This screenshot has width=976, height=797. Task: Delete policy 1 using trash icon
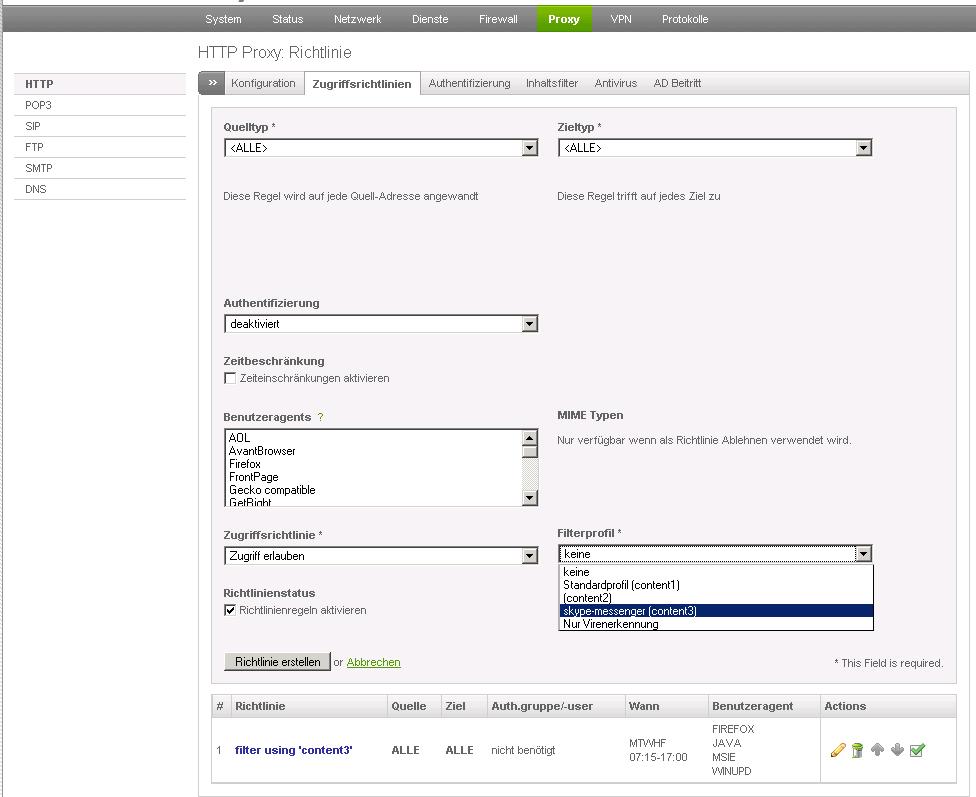(x=857, y=750)
